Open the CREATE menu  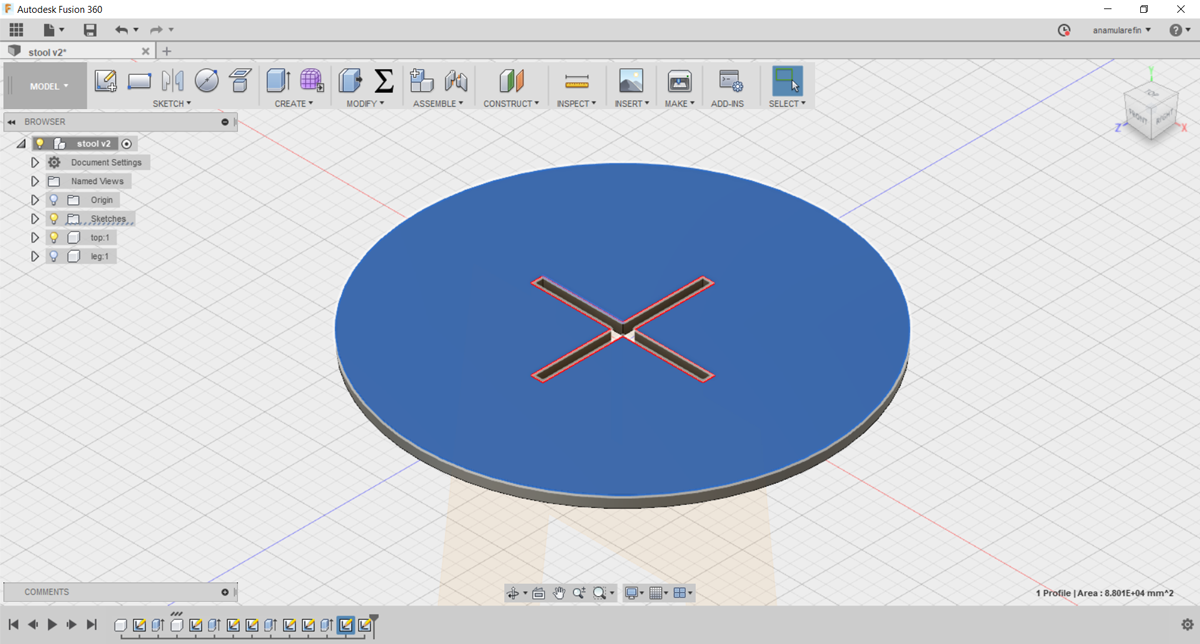tap(294, 104)
